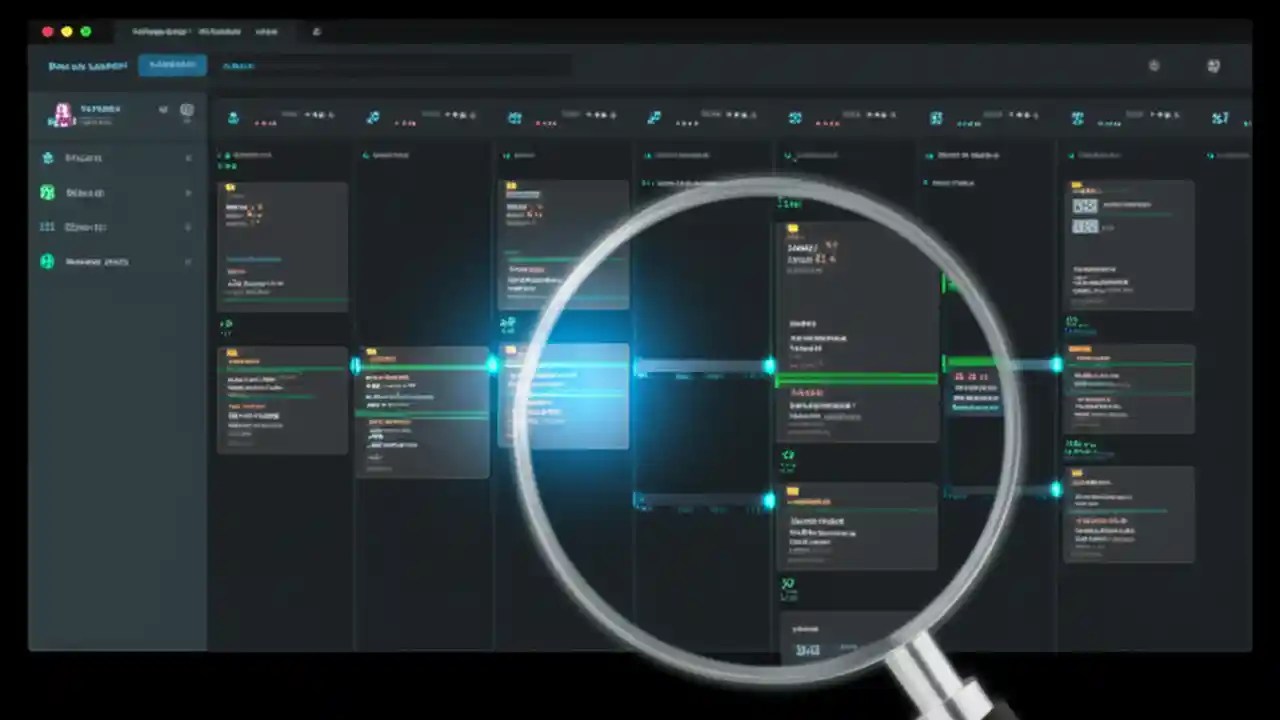Click the settings icon at the sidebar top right
Viewport: 1280px width, 720px height.
pos(187,110)
